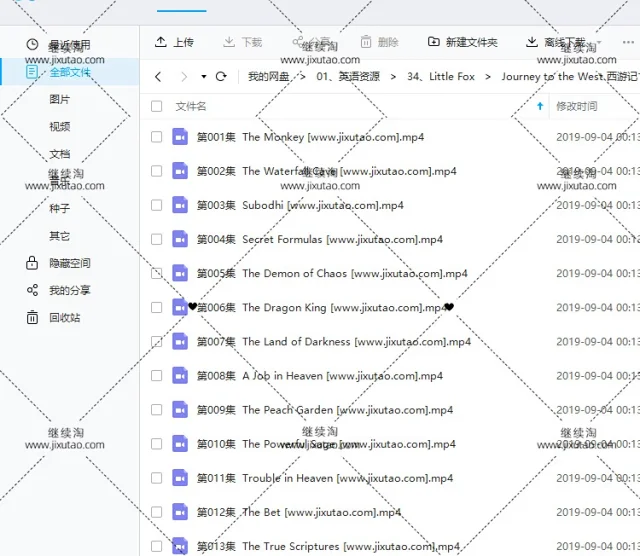The width and height of the screenshot is (640, 556).
Task: Check the box for 第001集 The Monkey
Action: click(156, 137)
